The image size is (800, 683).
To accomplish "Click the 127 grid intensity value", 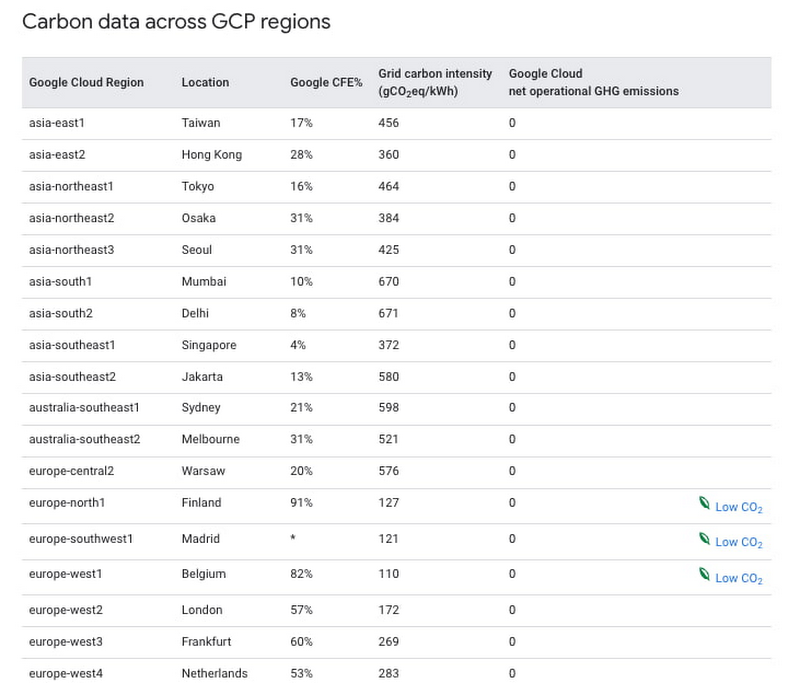I will tap(388, 503).
